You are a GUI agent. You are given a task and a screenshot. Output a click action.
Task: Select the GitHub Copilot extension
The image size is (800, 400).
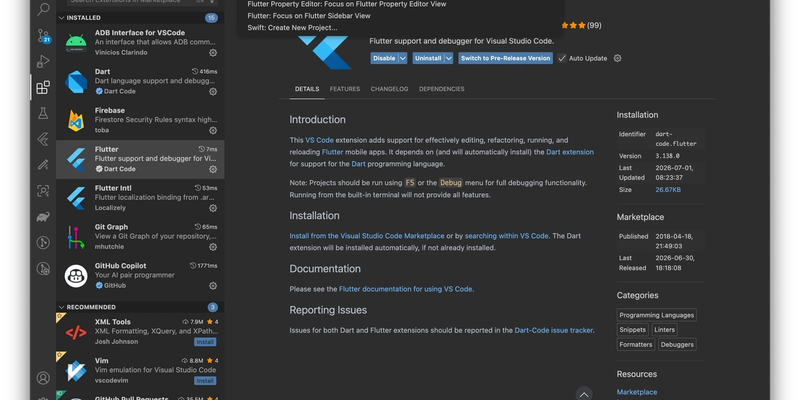click(140, 276)
